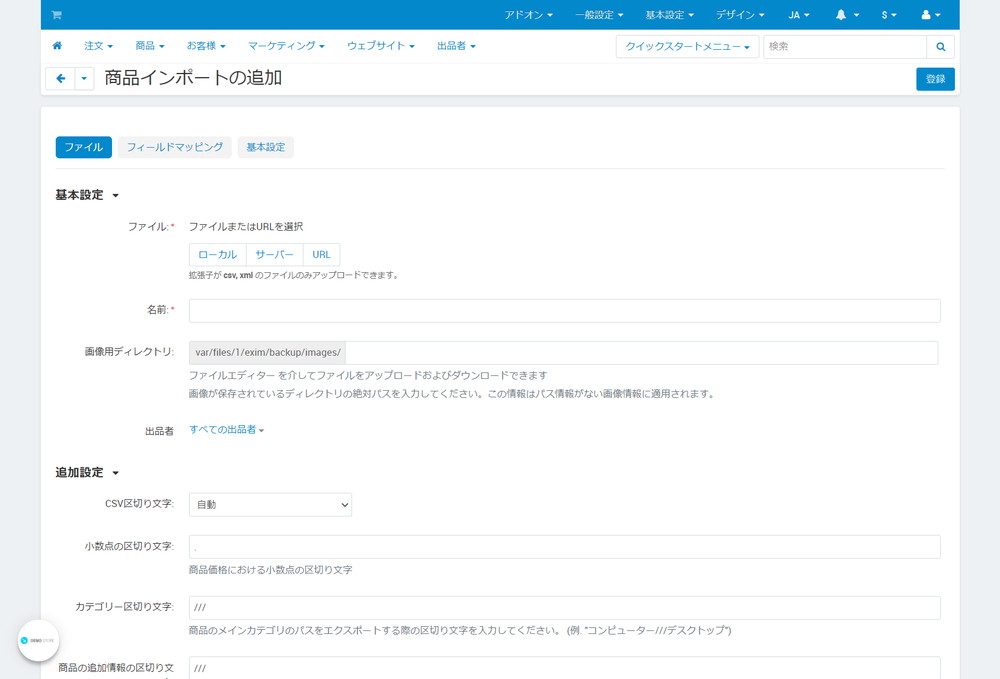This screenshot has height=679, width=1000.
Task: Choose the サーバー file source
Action: click(275, 254)
